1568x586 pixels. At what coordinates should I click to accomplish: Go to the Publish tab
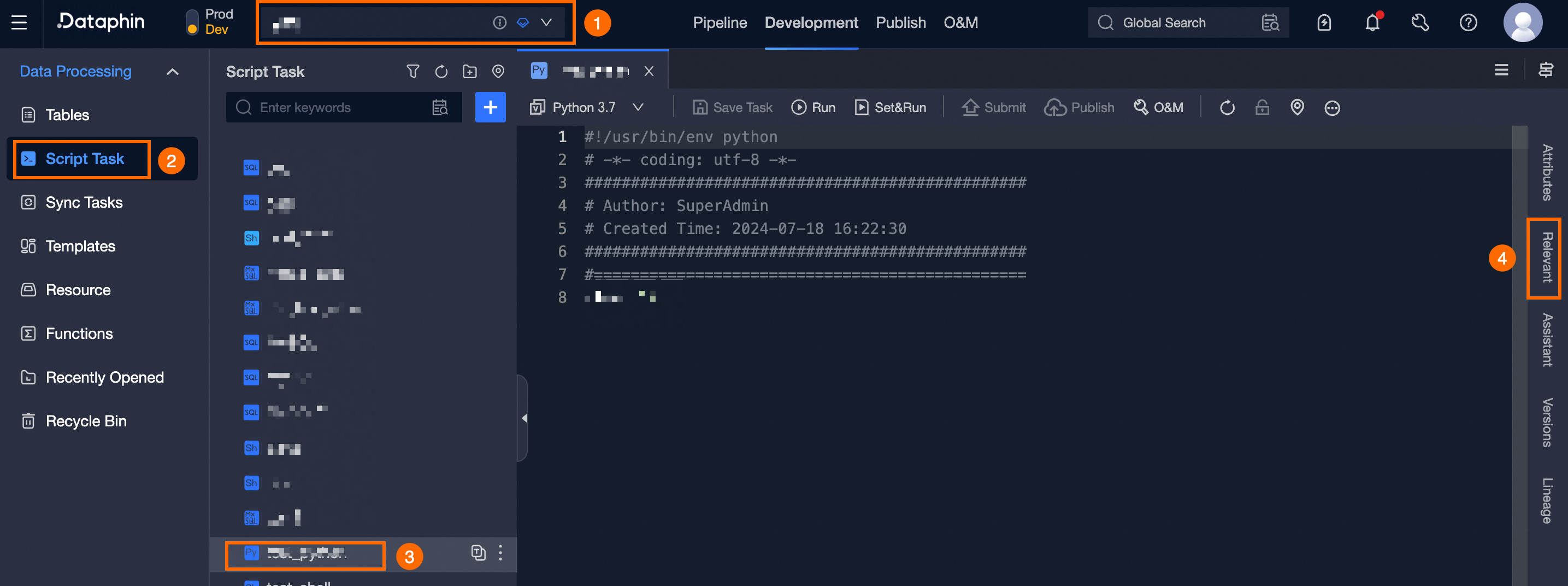(x=901, y=22)
